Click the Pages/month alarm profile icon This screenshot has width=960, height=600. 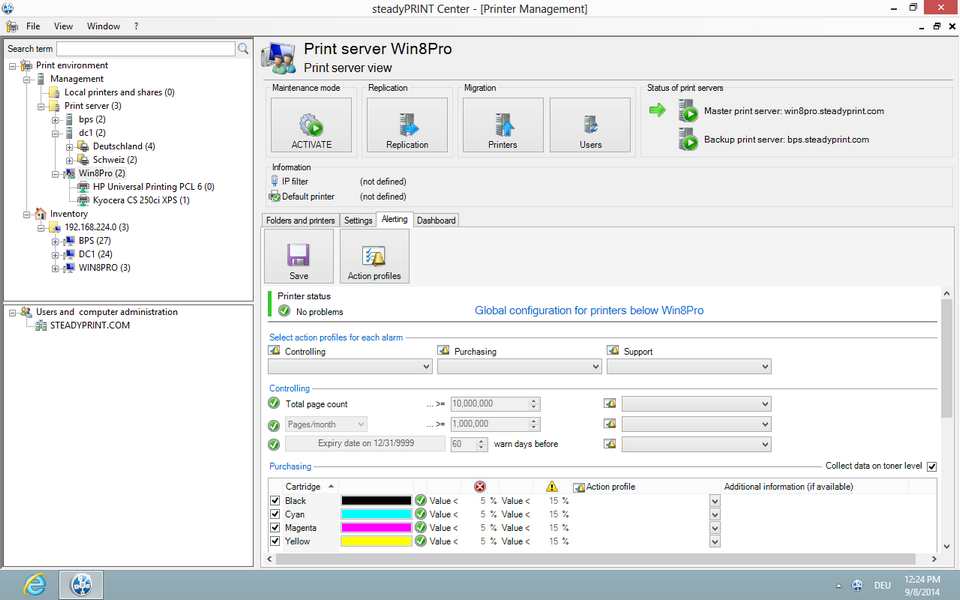point(610,424)
